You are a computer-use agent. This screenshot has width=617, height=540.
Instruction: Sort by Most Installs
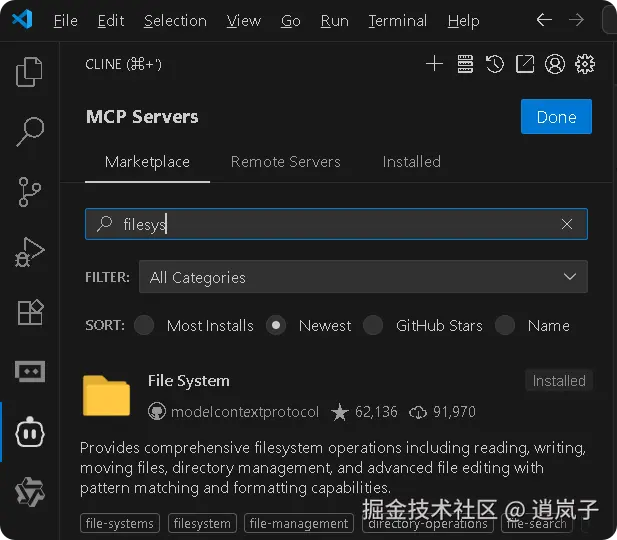[x=144, y=325]
